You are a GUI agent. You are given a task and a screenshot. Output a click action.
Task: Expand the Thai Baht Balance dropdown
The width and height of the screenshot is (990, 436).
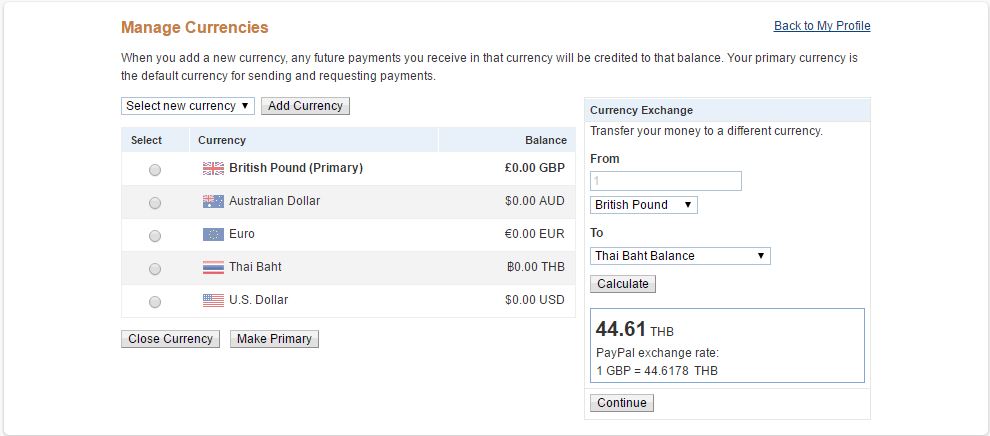click(680, 256)
